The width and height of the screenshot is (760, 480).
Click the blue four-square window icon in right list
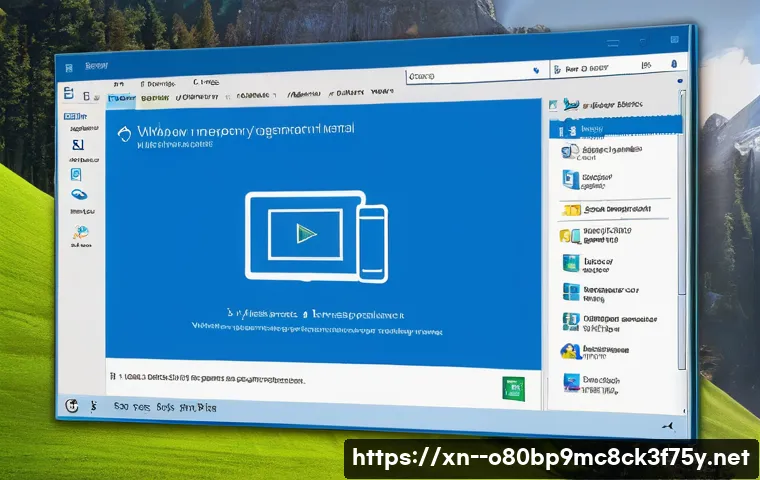(x=571, y=292)
